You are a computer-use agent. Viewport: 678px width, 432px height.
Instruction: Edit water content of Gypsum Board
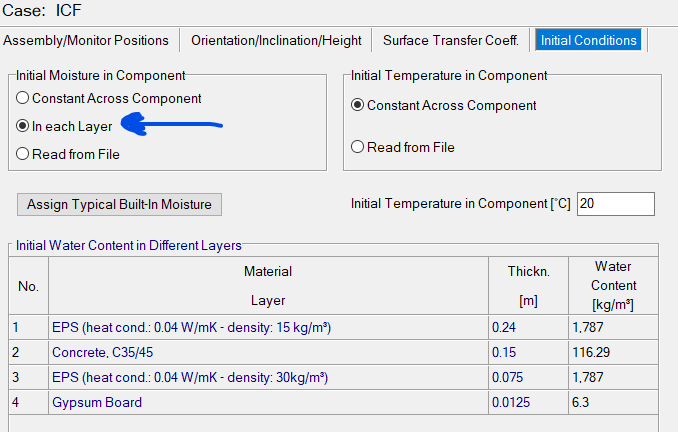(x=612, y=402)
